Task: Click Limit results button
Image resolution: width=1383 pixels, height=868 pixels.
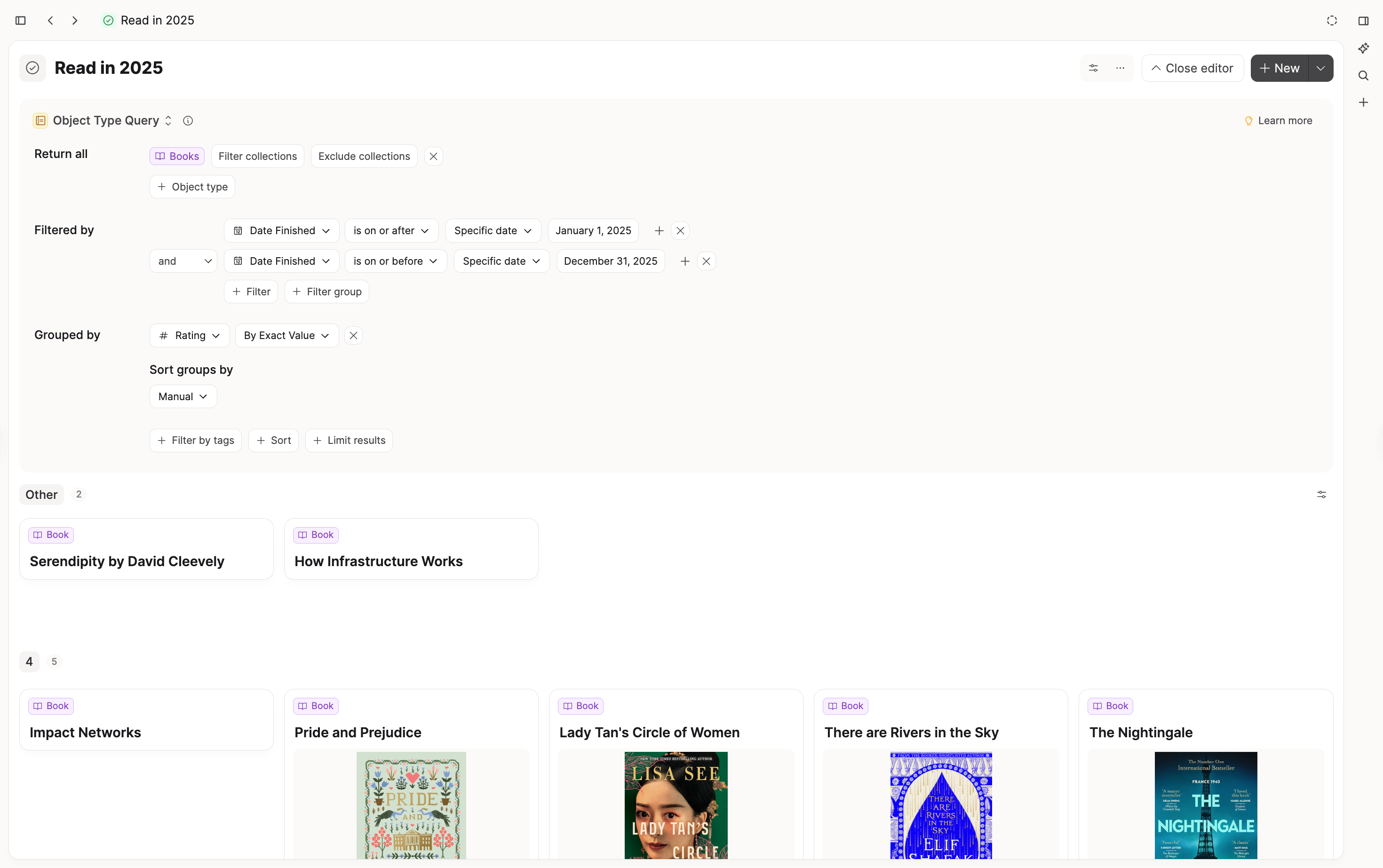Action: click(349, 440)
